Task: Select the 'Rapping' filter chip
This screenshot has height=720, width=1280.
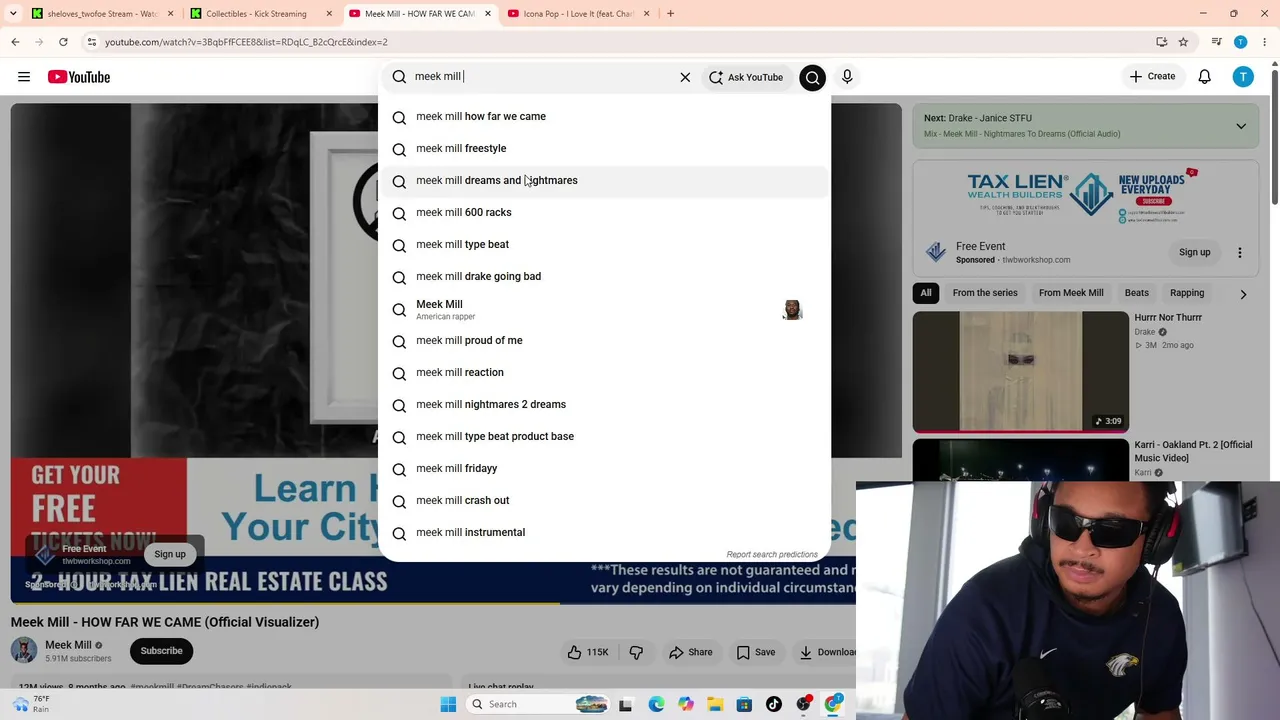Action: pos(1187,293)
